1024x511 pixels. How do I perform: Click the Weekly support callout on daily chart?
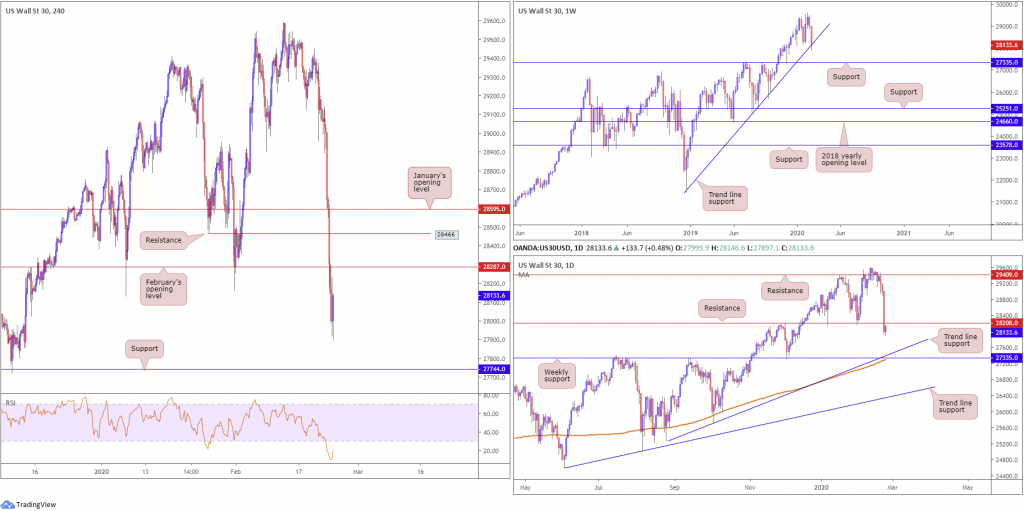[x=563, y=374]
